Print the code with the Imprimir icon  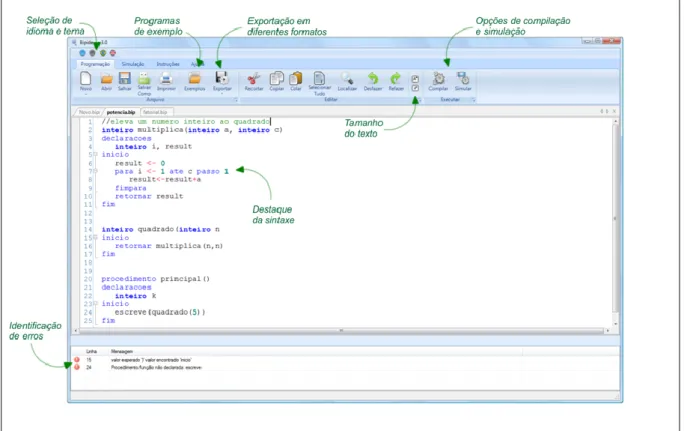166,79
